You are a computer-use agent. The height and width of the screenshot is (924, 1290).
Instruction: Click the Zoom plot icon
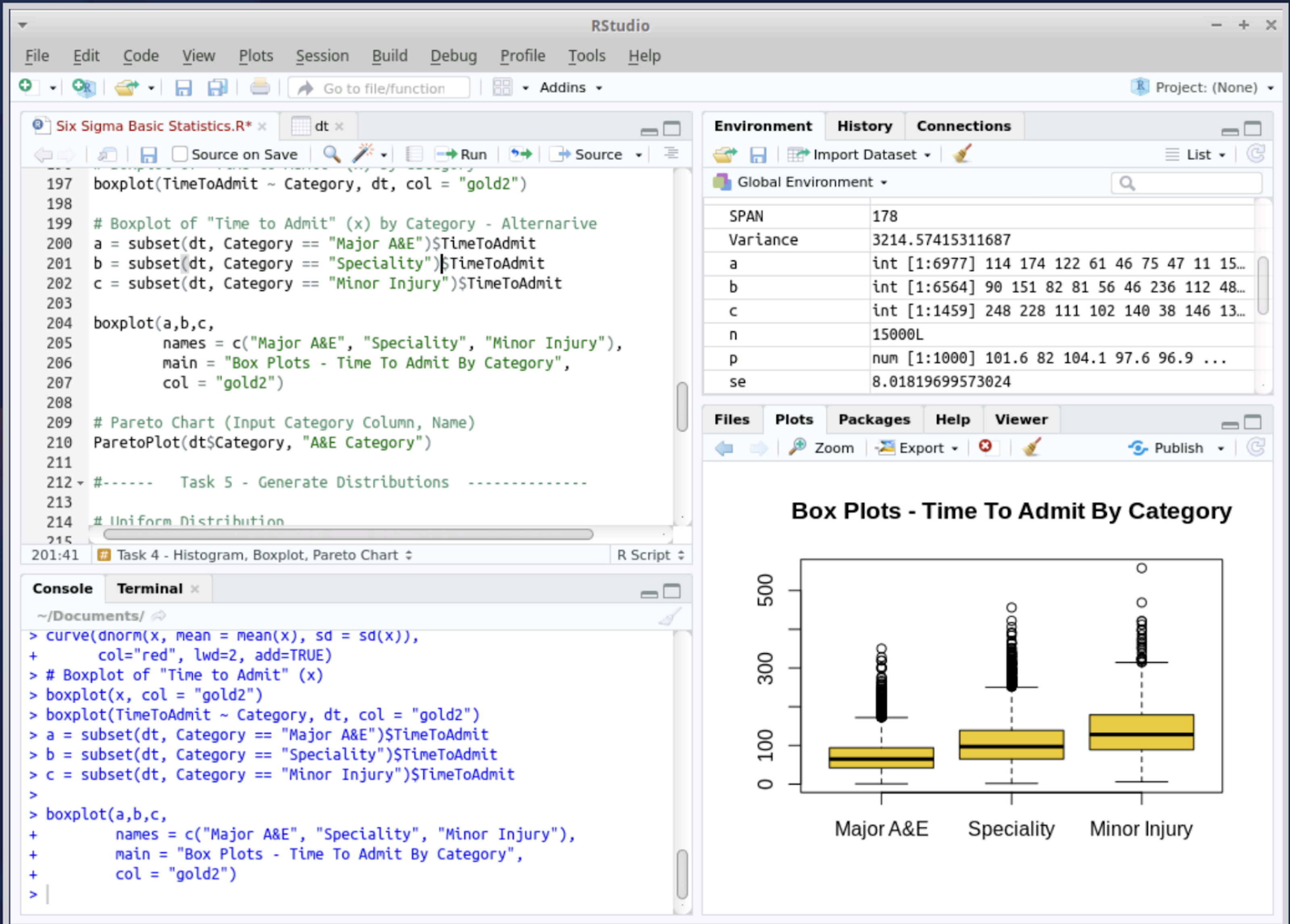click(x=822, y=448)
